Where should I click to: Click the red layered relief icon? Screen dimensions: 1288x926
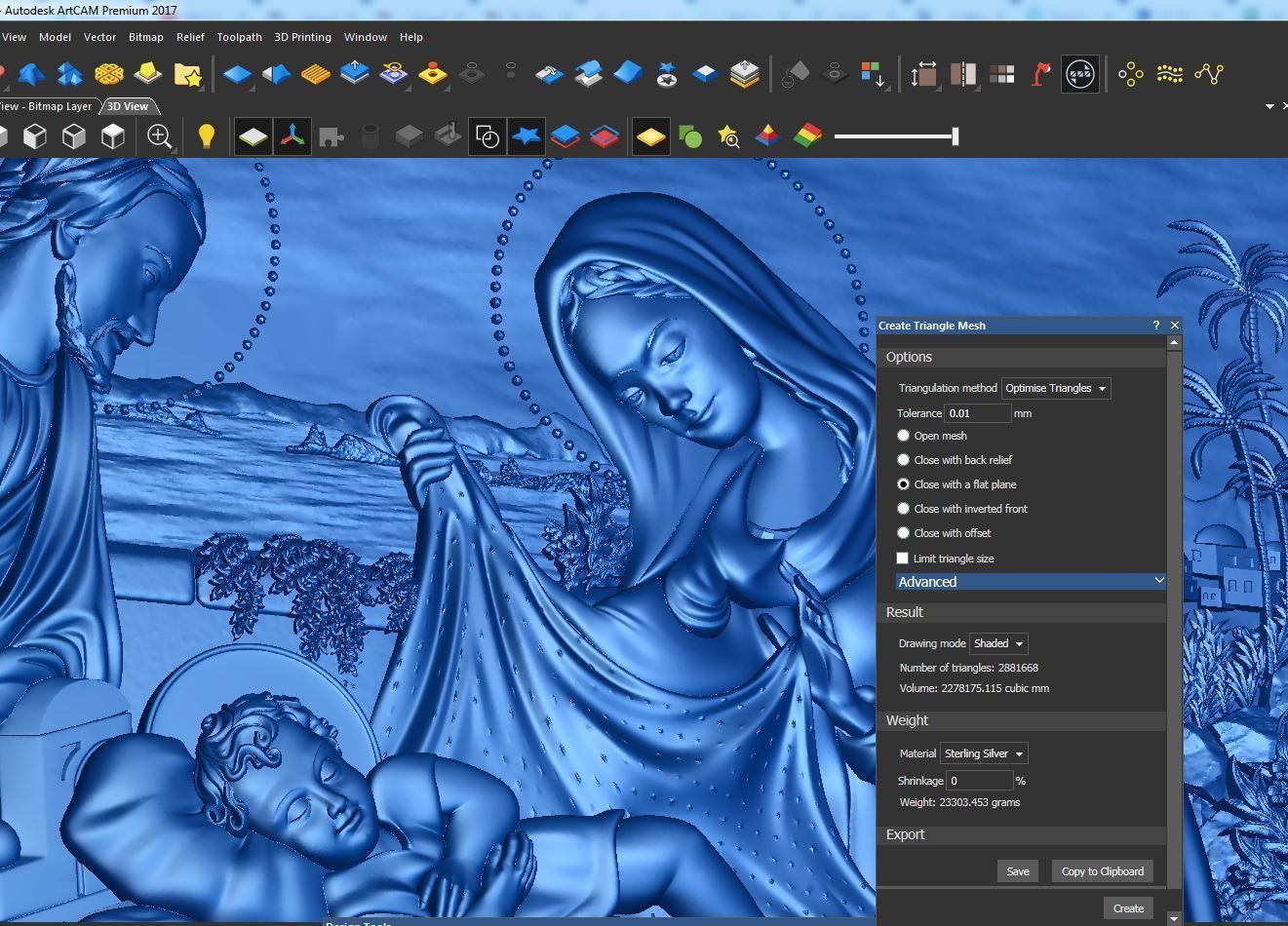[x=604, y=136]
